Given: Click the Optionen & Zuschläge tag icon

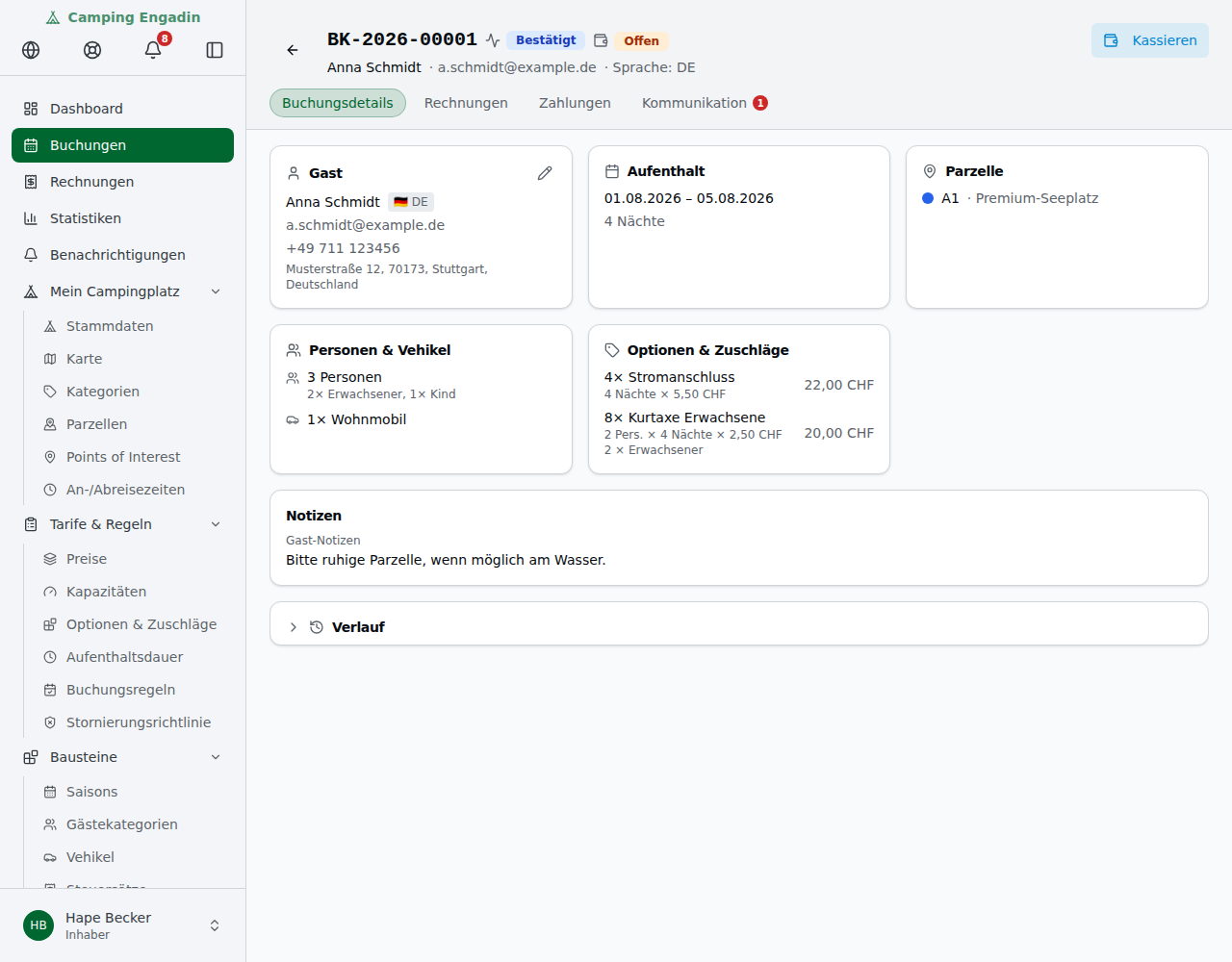Looking at the screenshot, I should point(612,350).
